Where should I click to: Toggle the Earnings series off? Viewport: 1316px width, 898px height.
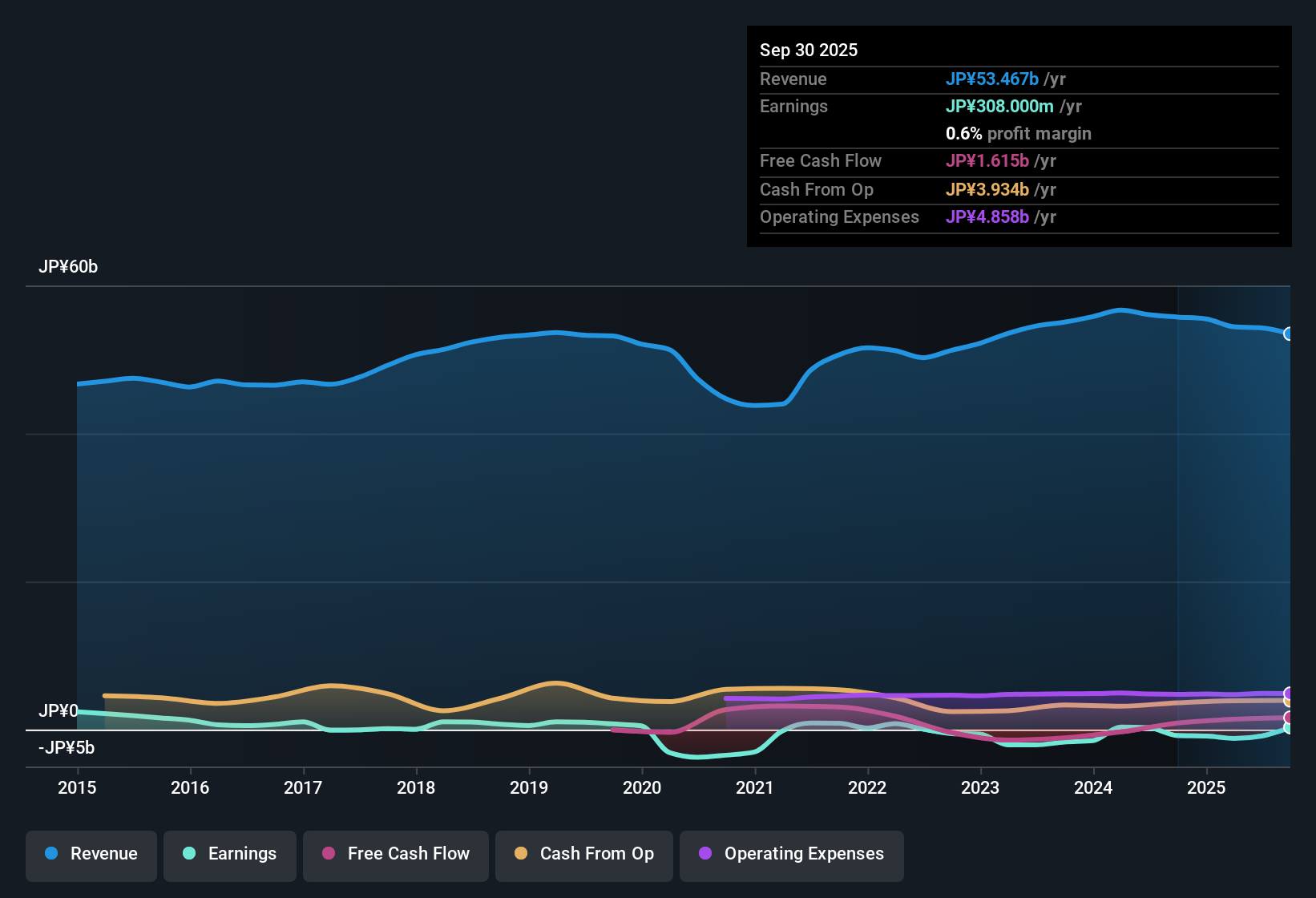pyautogui.click(x=229, y=854)
